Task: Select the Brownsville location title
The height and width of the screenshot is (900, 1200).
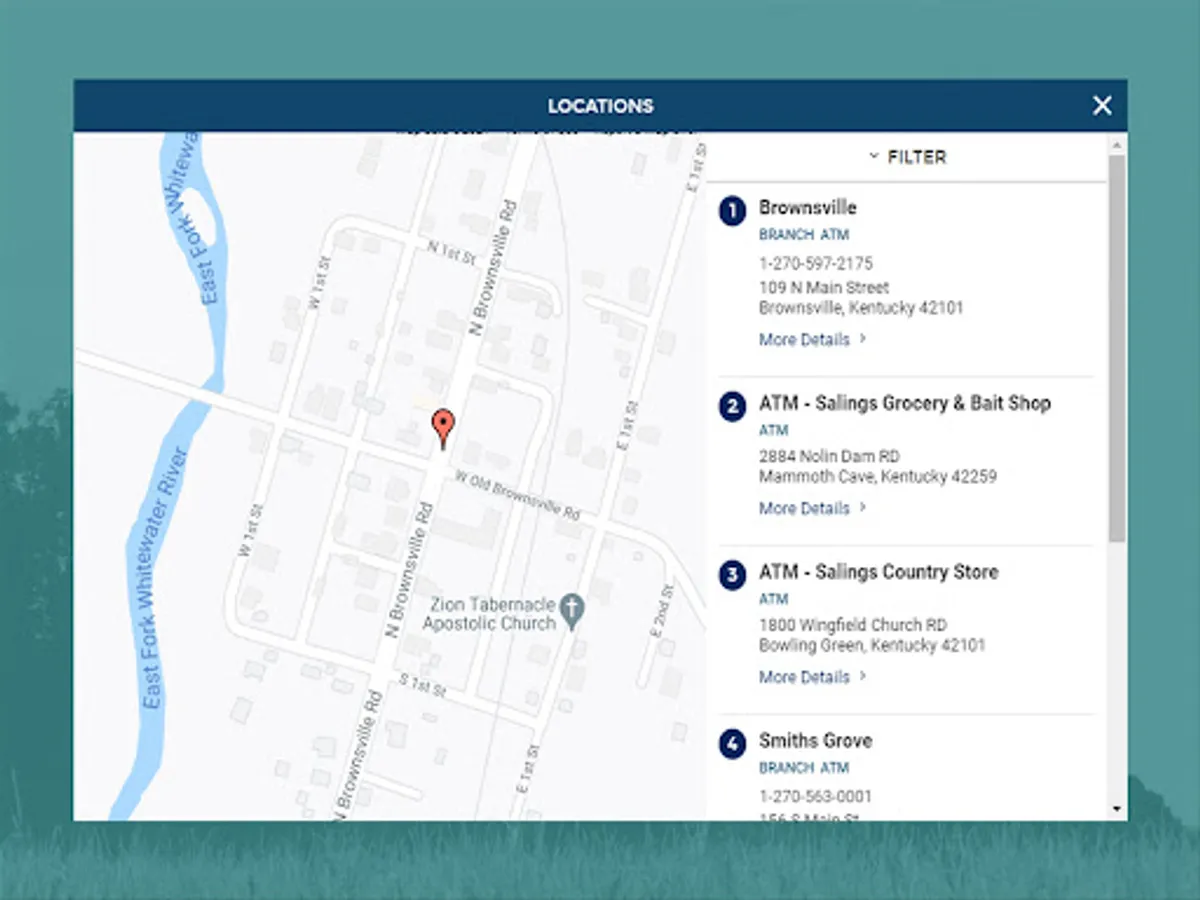Action: [808, 208]
